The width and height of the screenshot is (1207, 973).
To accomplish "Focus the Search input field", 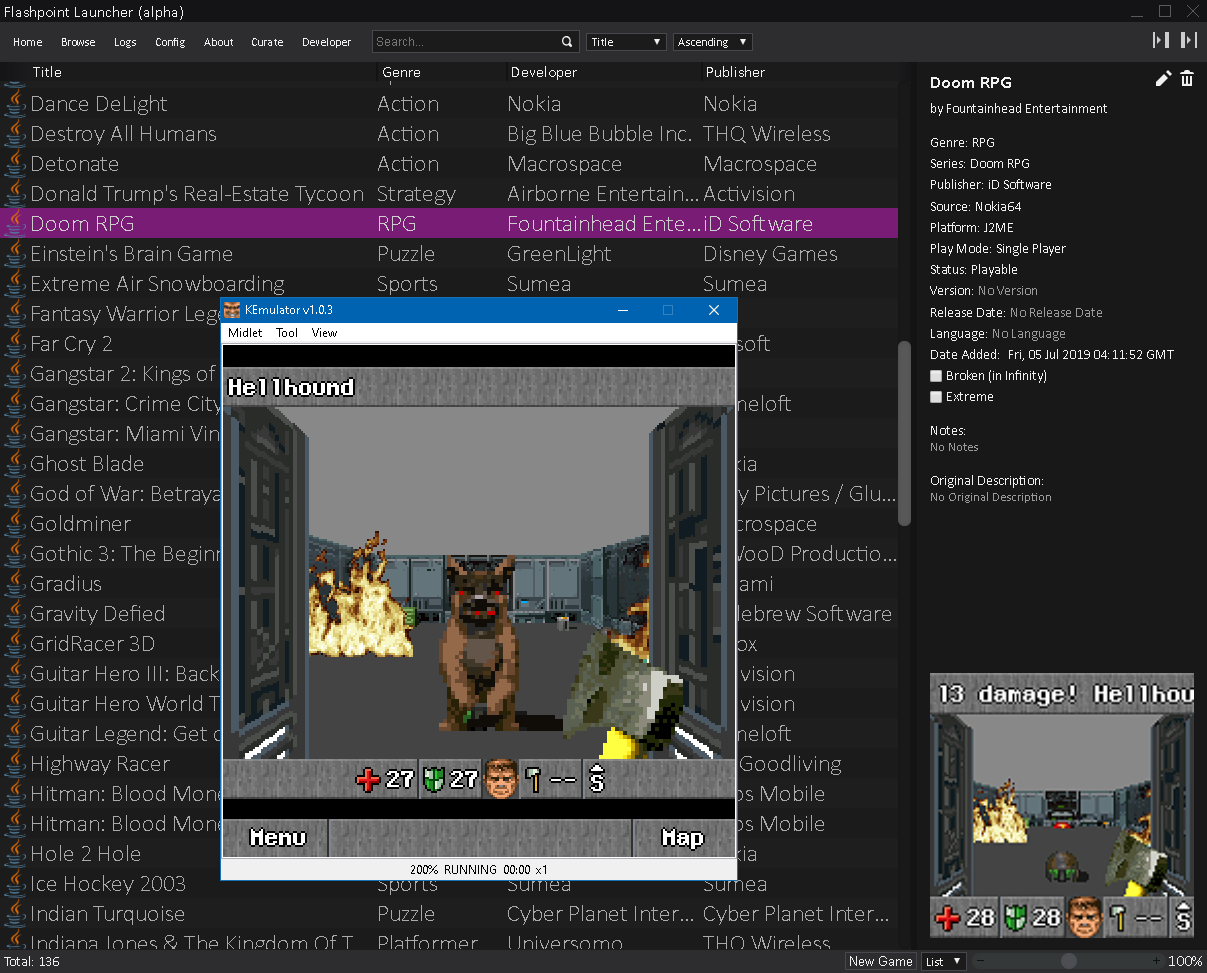I will 465,42.
